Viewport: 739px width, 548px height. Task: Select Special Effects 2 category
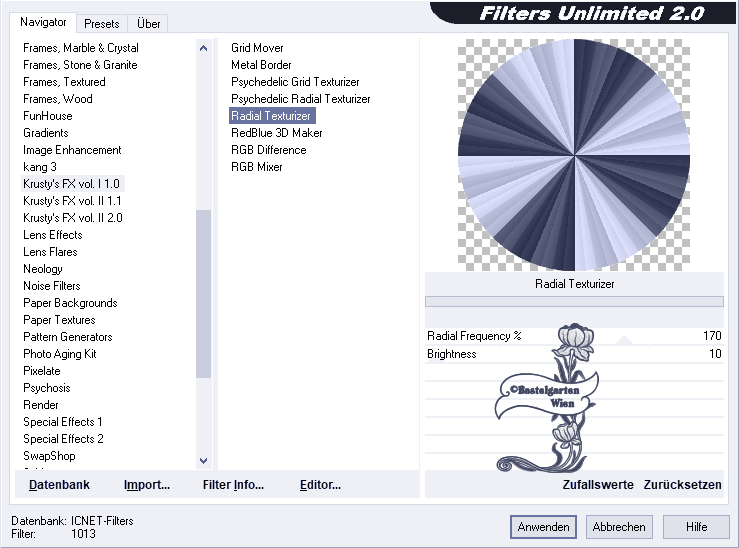63,438
